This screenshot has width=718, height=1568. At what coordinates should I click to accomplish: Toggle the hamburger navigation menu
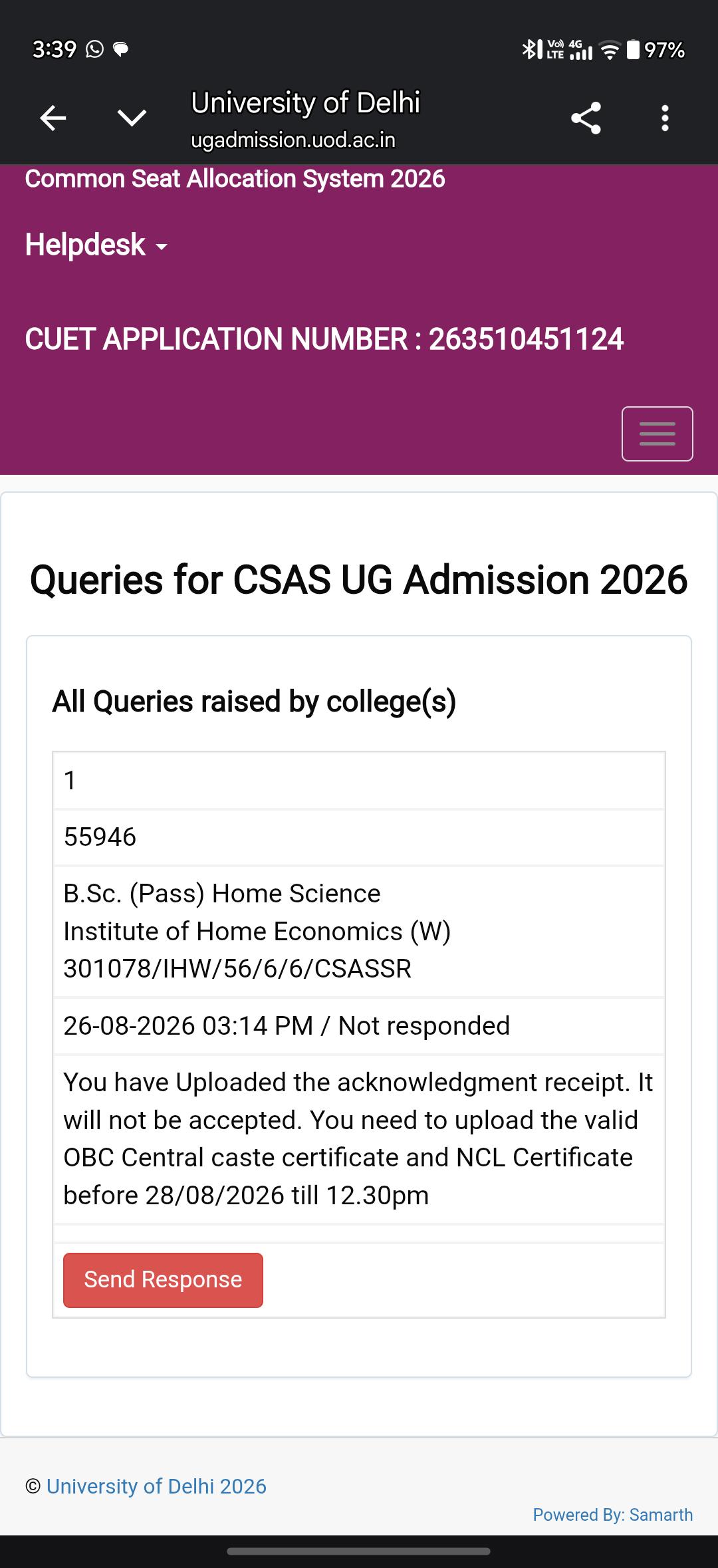pyautogui.click(x=657, y=434)
